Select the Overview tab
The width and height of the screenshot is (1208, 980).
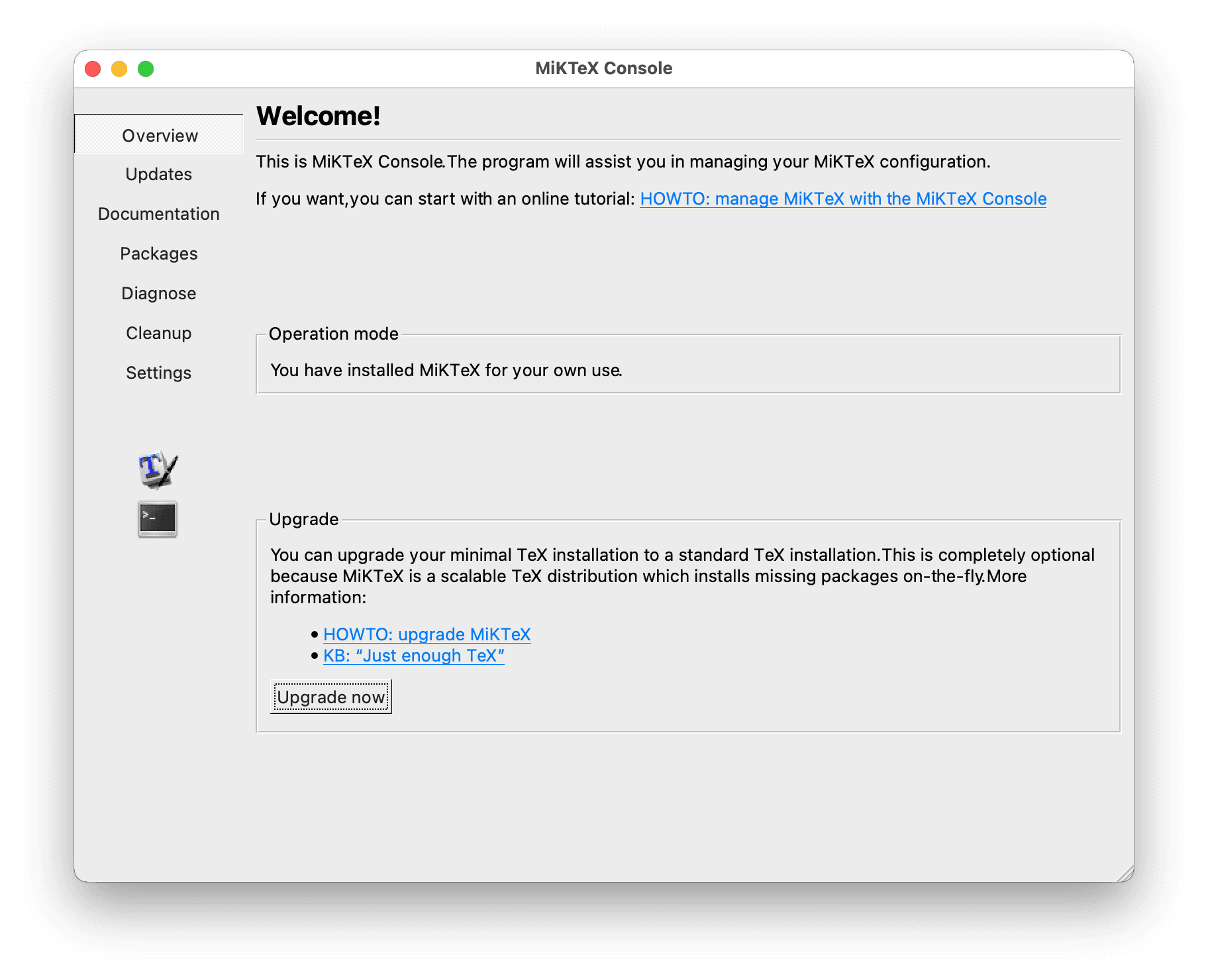tap(160, 135)
